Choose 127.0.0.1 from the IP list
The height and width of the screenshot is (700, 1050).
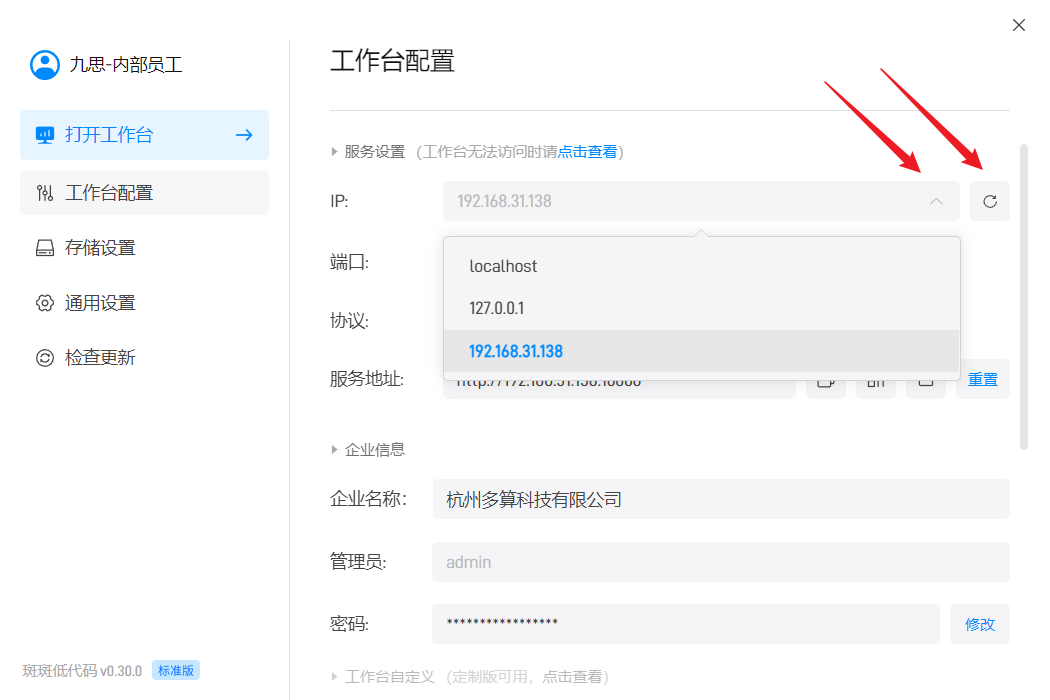point(702,308)
